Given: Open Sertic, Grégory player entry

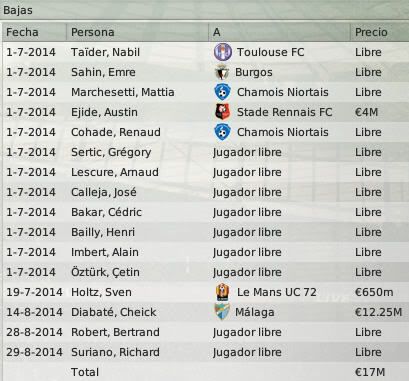Looking at the screenshot, I should (x=111, y=152).
